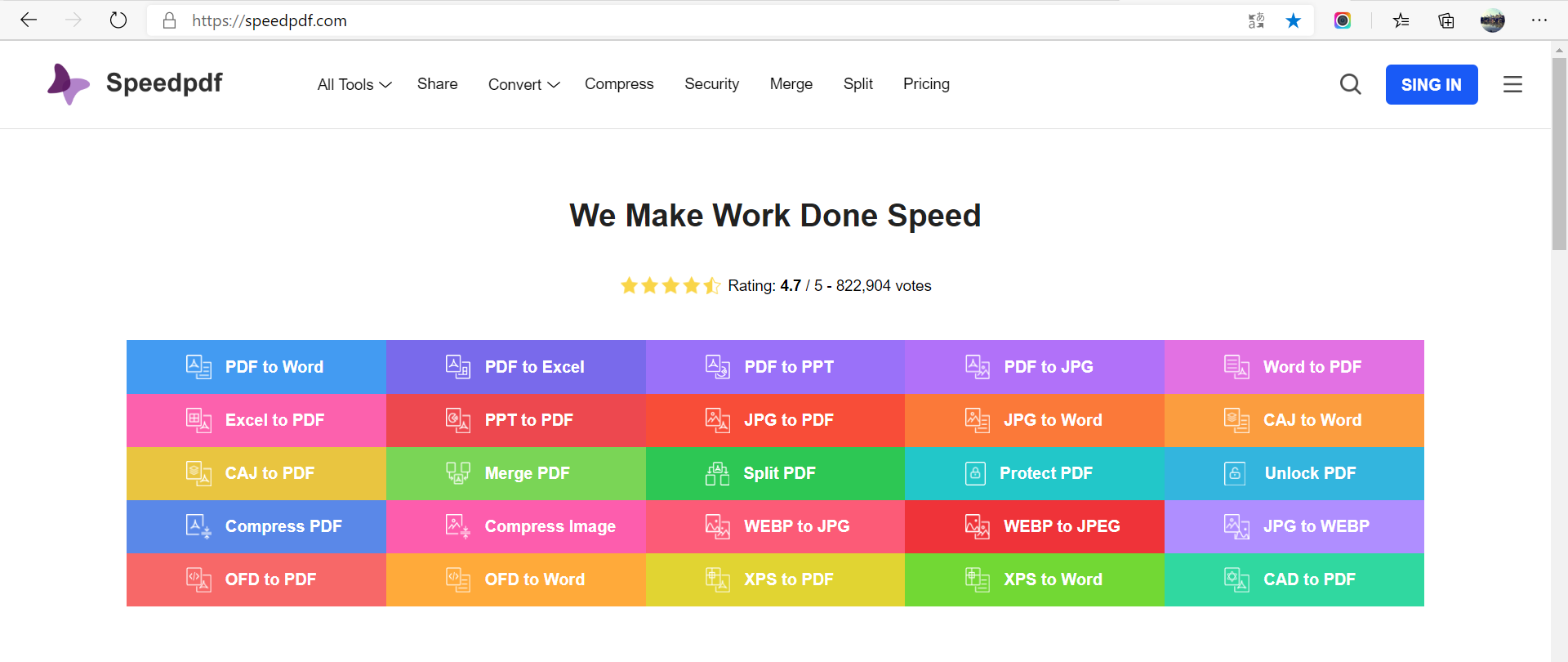Open the Share menu item

coord(438,84)
